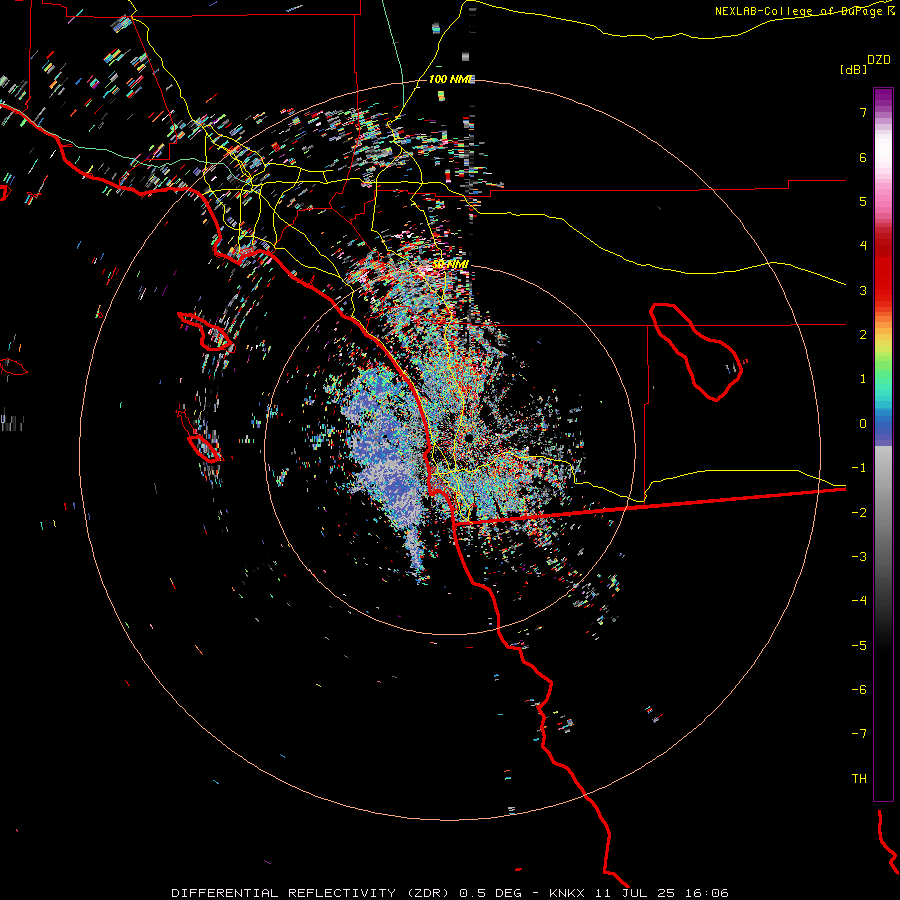Click the -3 value on the color scale
Screen dimensions: 900x900
(x=859, y=557)
